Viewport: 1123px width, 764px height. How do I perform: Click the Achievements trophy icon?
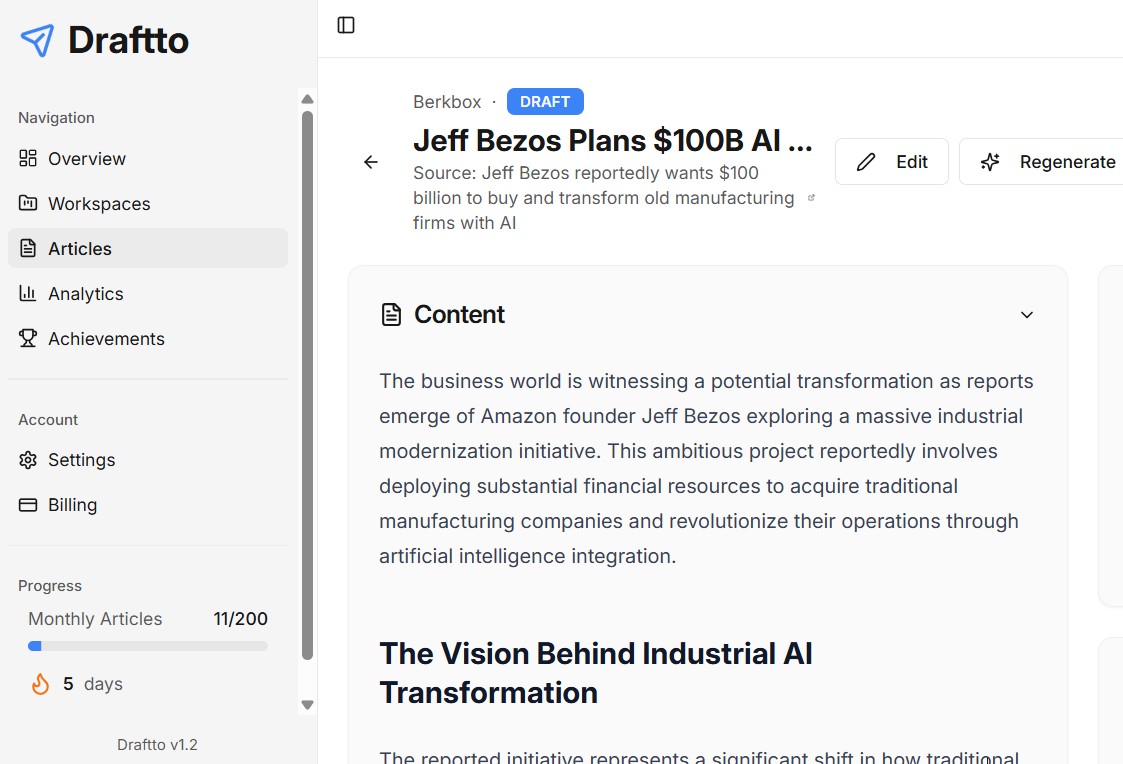tap(28, 339)
